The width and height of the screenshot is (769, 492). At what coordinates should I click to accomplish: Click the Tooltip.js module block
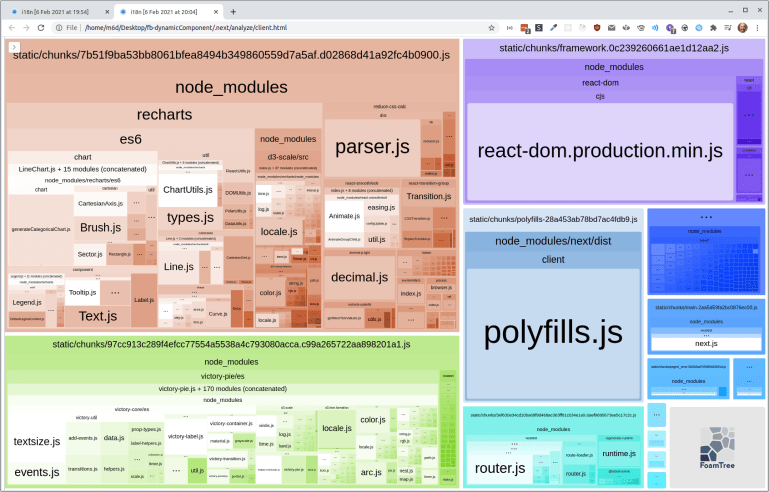pos(82,292)
